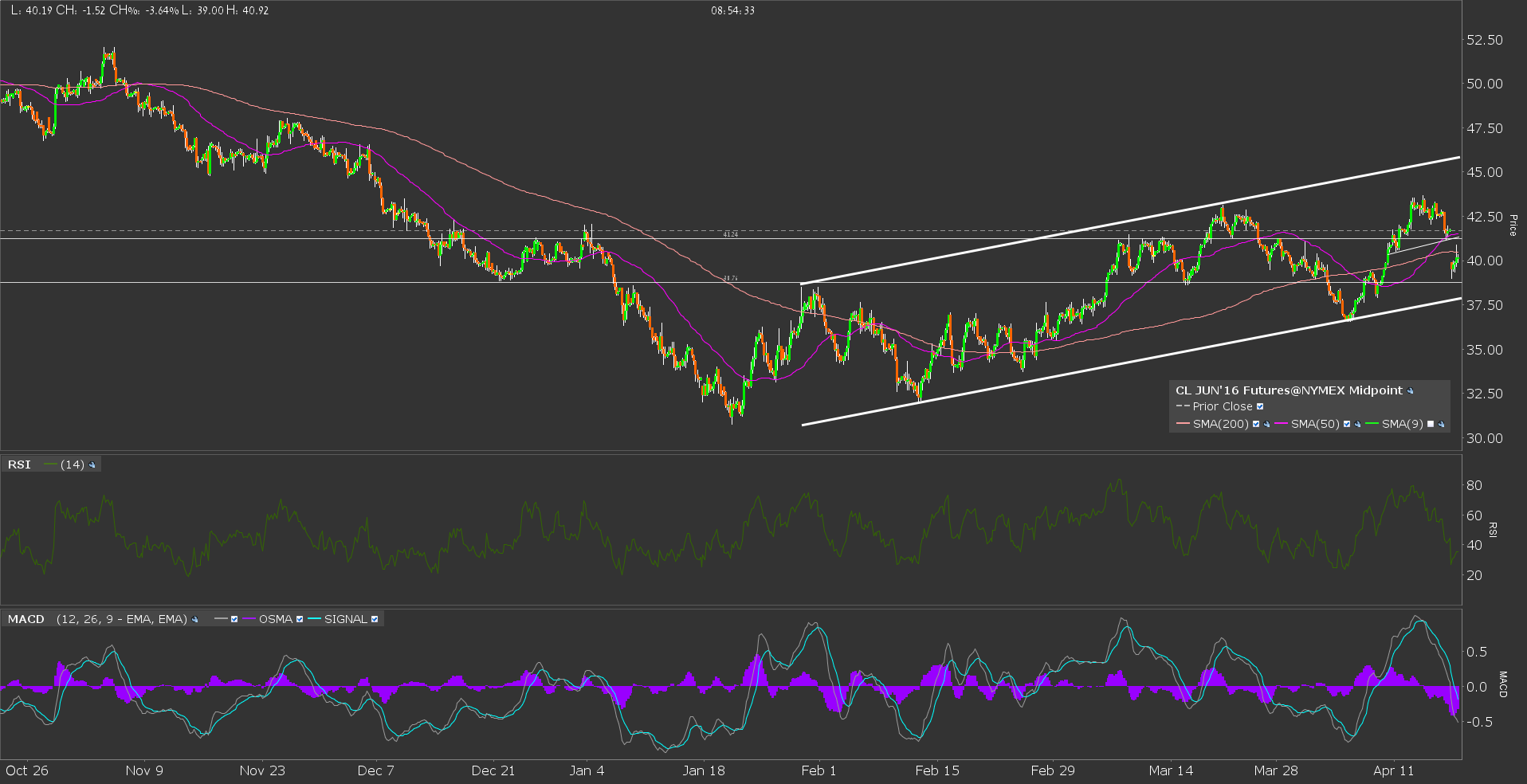Uncheck the SIGNAL checkbox
This screenshot has height=784, width=1527.
tap(375, 620)
